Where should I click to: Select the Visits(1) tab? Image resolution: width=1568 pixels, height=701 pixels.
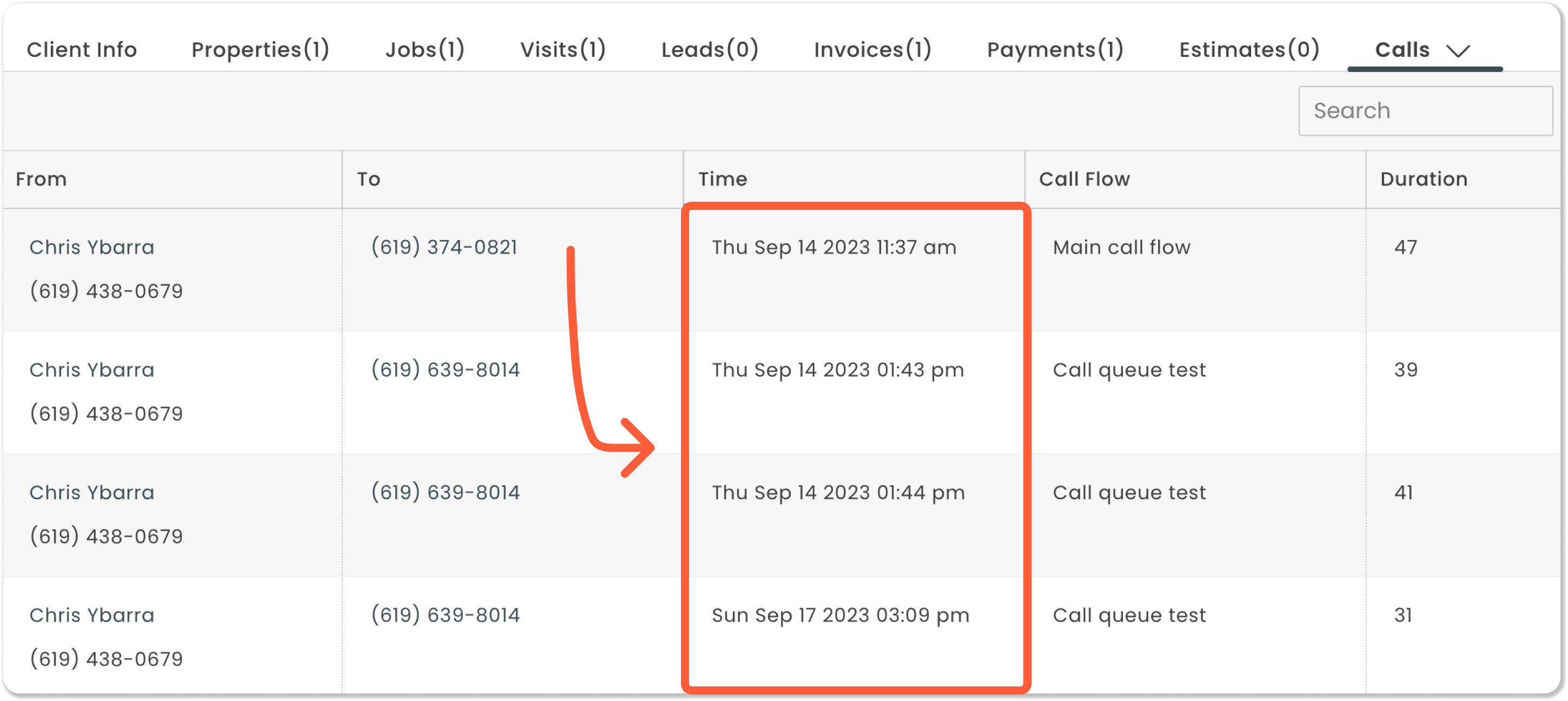(563, 50)
